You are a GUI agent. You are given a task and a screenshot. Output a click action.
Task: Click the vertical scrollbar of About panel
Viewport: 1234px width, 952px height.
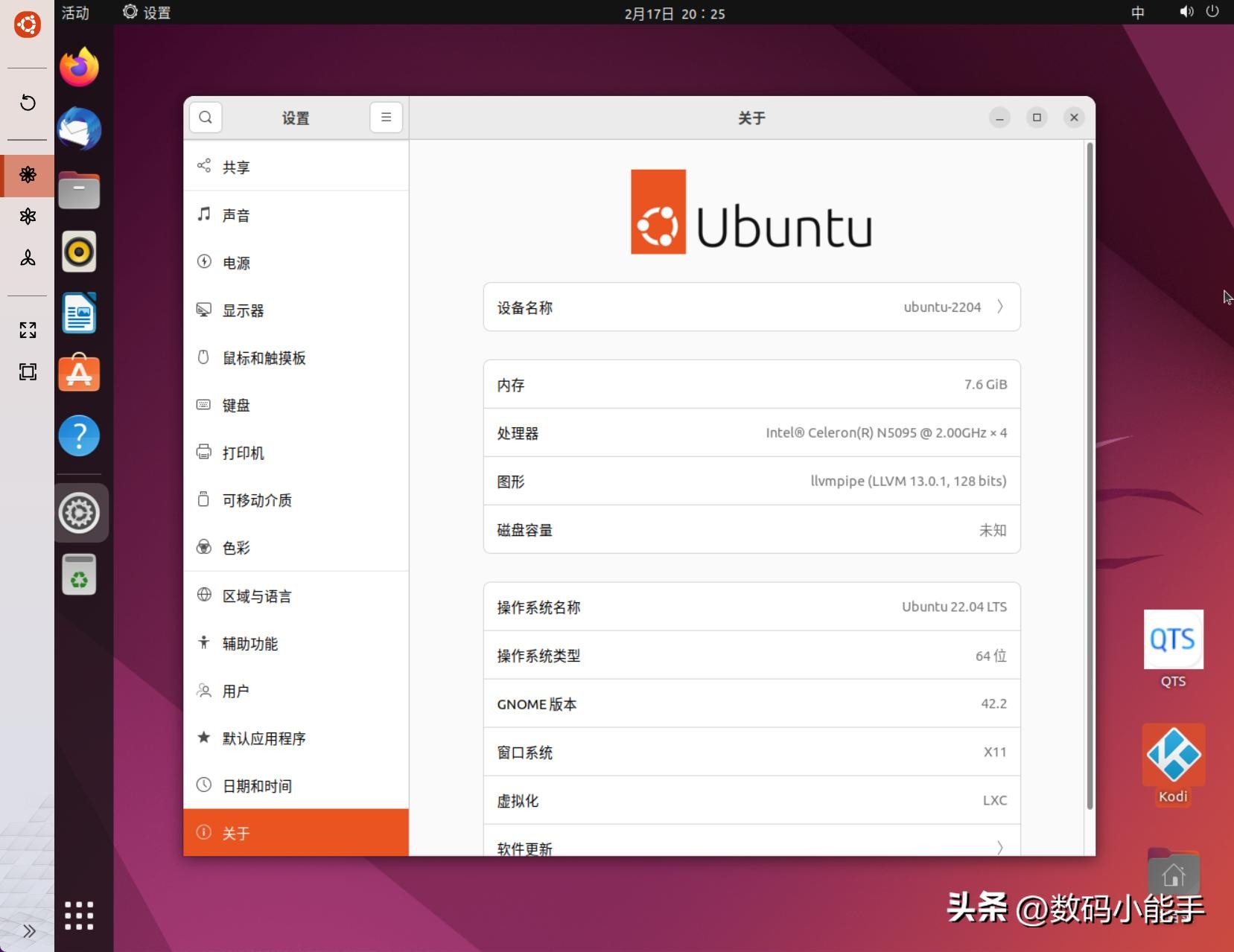(x=1090, y=476)
